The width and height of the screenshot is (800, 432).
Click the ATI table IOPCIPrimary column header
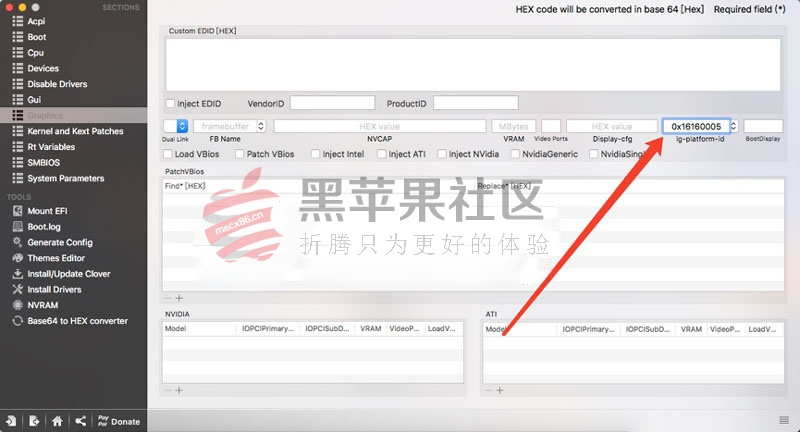[x=589, y=329]
